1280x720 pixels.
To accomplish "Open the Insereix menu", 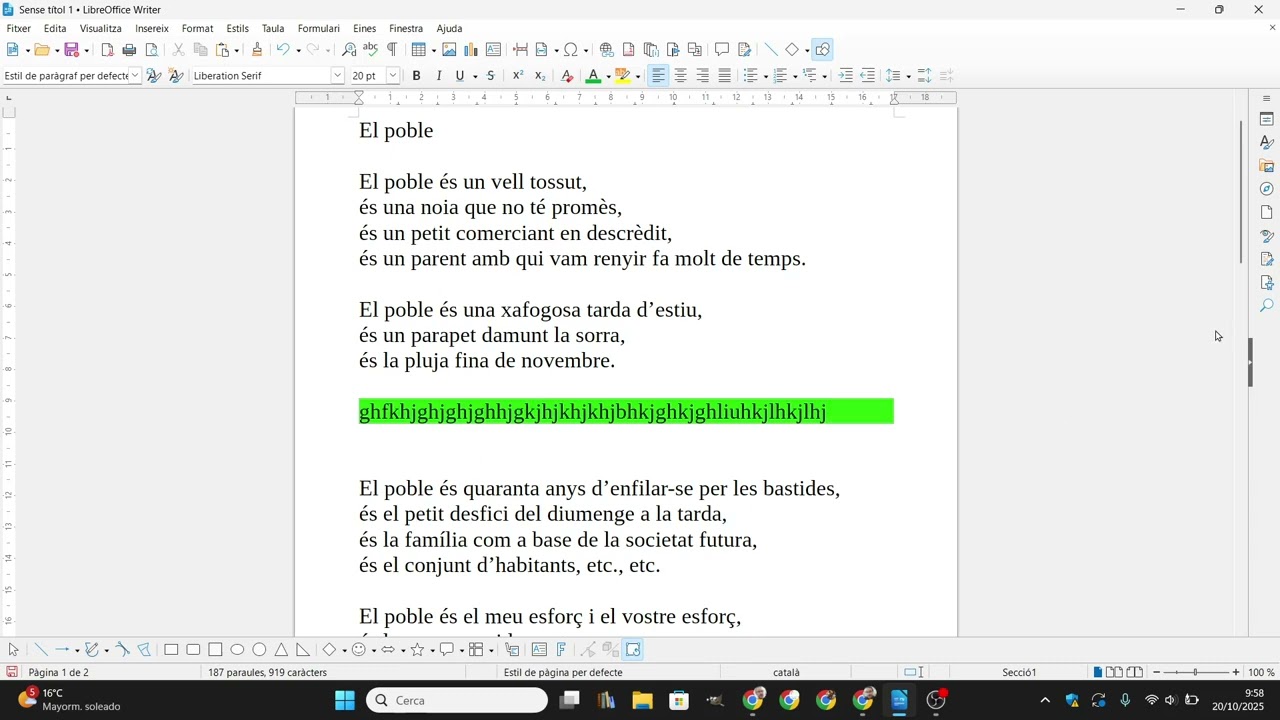I will coord(152,28).
